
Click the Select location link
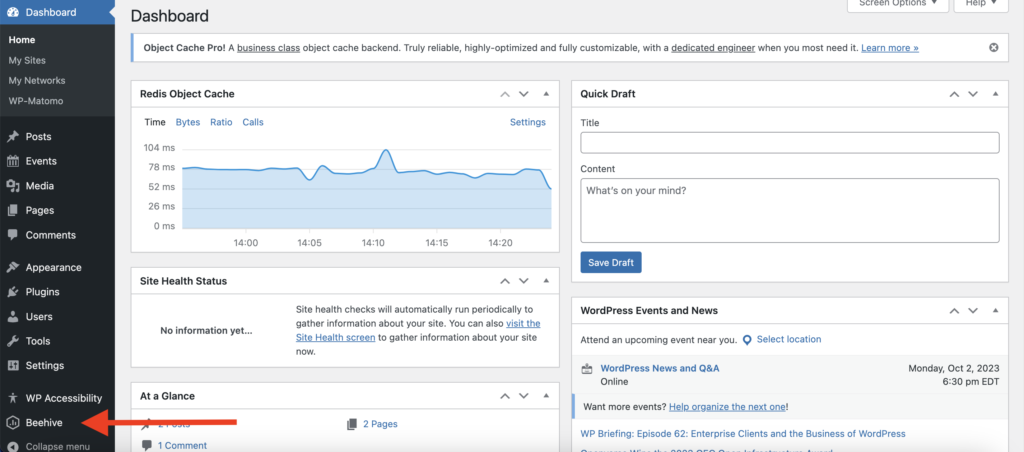[x=789, y=340]
